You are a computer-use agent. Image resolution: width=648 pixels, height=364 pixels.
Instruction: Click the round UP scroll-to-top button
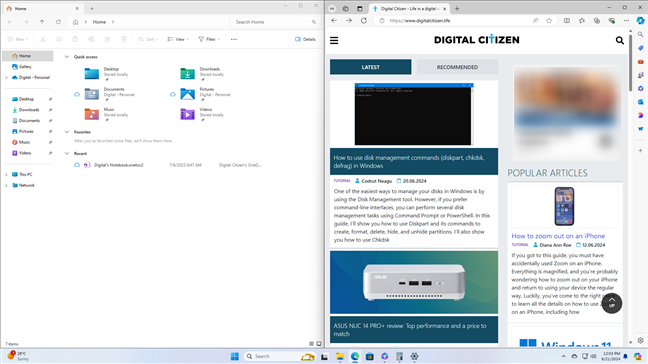click(x=612, y=303)
